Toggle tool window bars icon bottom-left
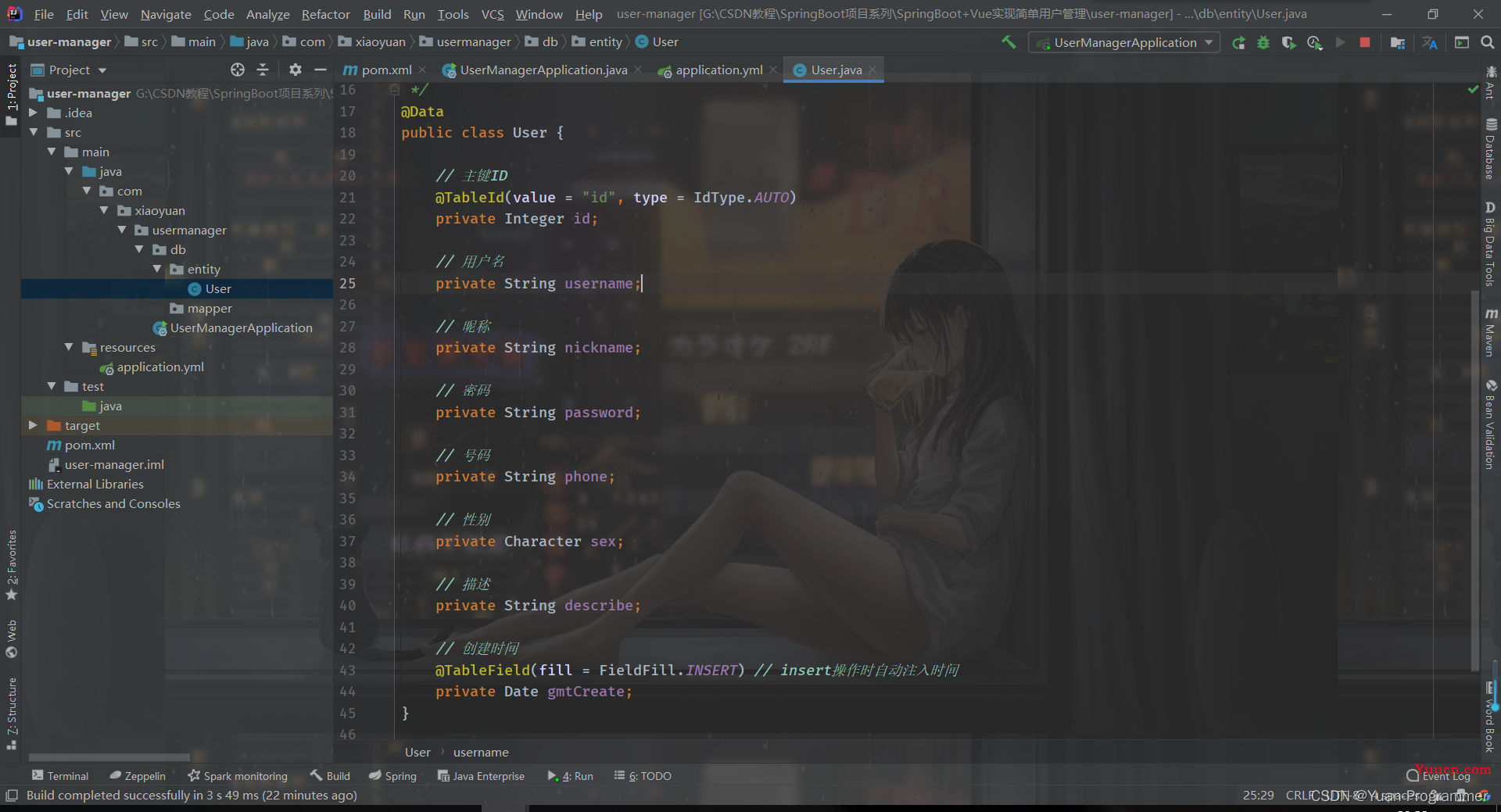This screenshot has width=1501, height=812. (12, 795)
